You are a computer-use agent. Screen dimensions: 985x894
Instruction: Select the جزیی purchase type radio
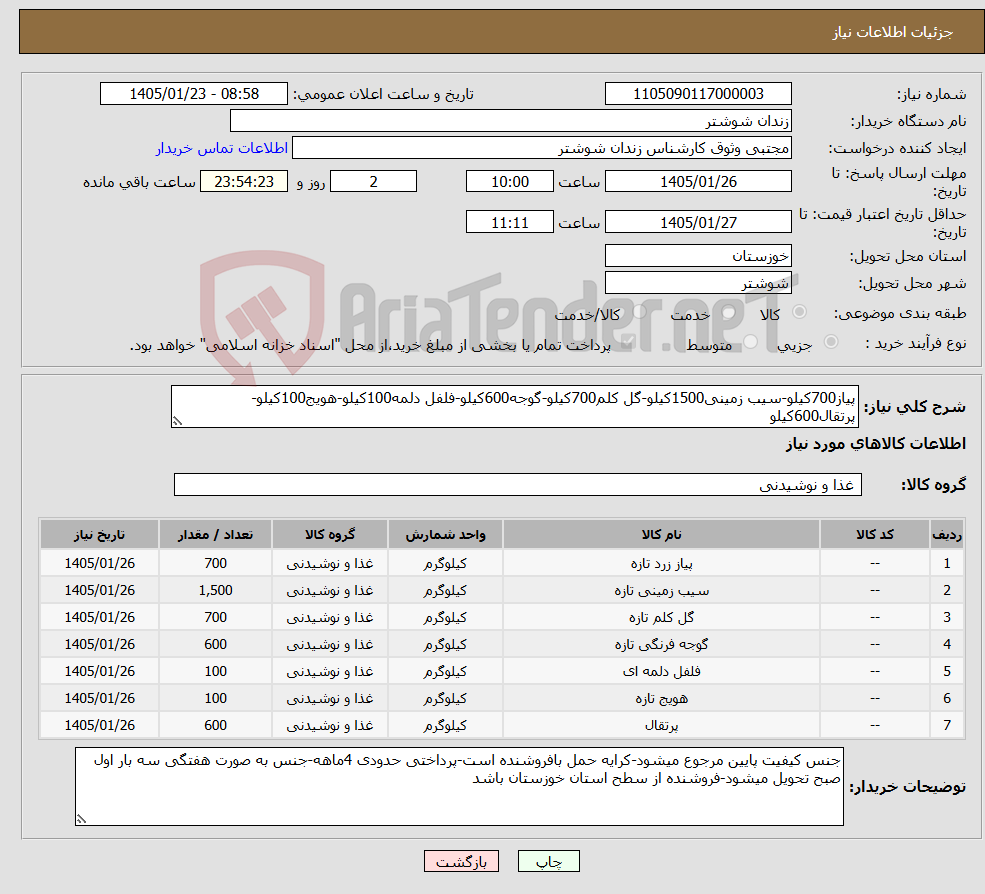[830, 342]
